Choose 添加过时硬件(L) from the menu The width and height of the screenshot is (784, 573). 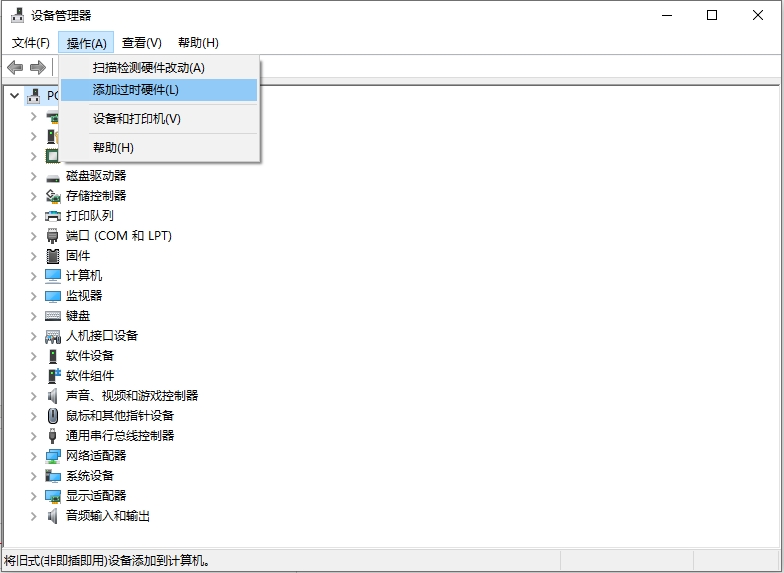click(136, 90)
